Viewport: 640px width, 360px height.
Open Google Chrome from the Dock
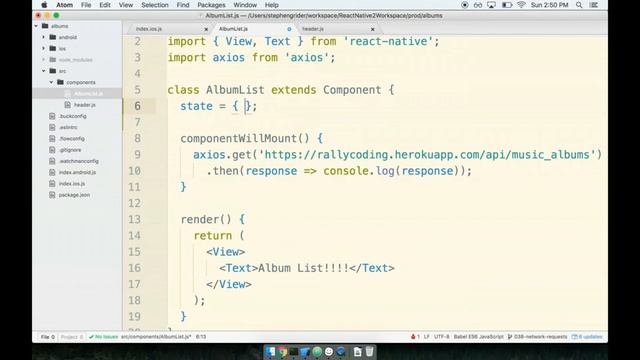tap(282, 351)
